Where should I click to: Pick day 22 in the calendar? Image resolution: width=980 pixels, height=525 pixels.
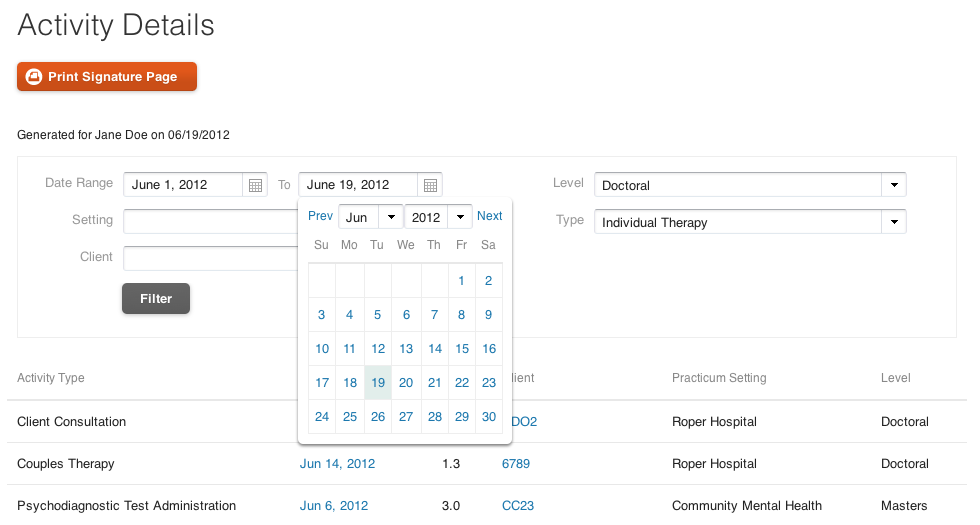[x=462, y=382]
